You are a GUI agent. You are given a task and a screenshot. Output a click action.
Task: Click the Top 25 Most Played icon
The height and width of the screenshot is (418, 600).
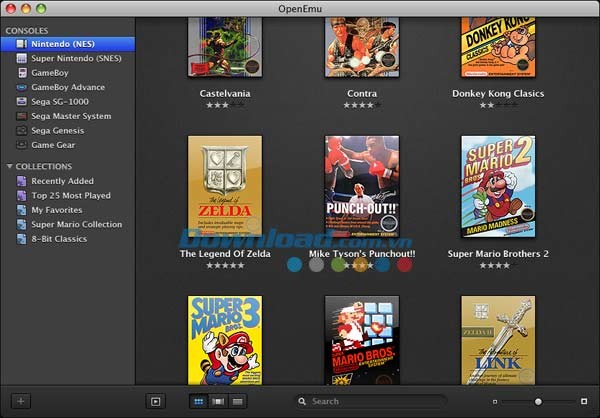pyautogui.click(x=21, y=196)
